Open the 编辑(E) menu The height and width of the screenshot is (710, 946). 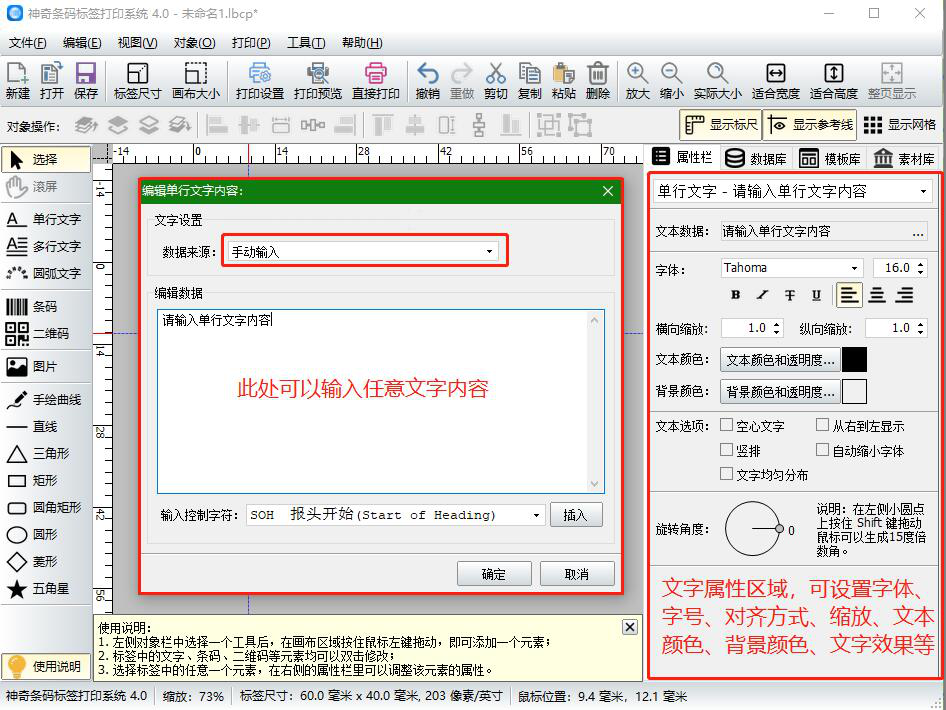coord(82,43)
